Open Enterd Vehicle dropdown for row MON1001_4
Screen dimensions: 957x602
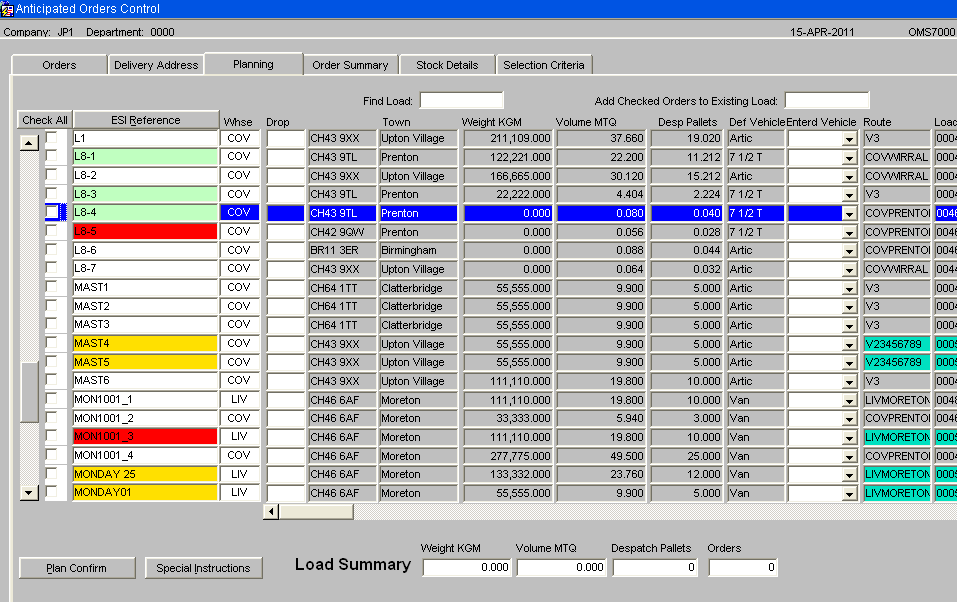tap(849, 456)
